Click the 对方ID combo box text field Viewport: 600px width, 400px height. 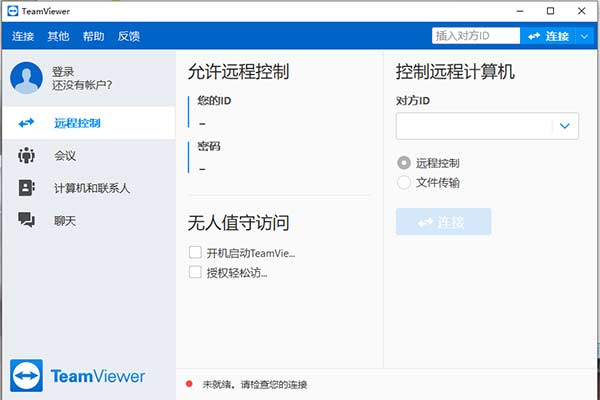[x=474, y=126]
